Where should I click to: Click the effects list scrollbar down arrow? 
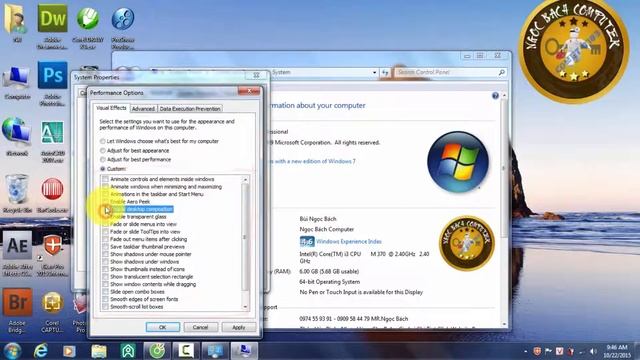(245, 307)
